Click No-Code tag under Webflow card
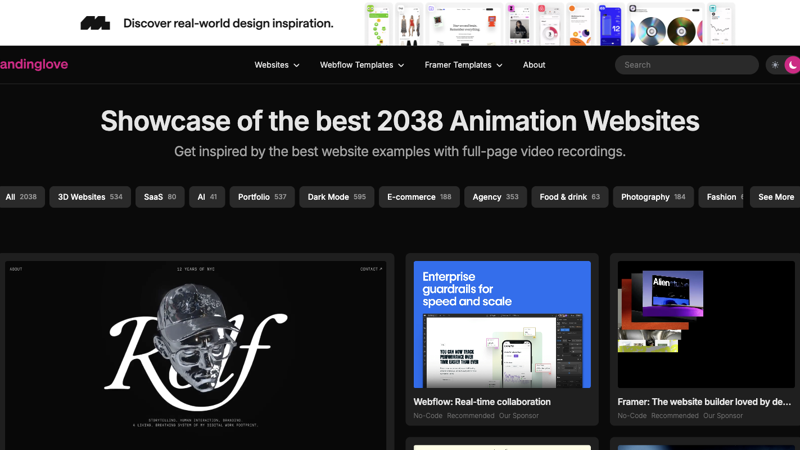Viewport: 800px width, 450px height. coord(428,416)
